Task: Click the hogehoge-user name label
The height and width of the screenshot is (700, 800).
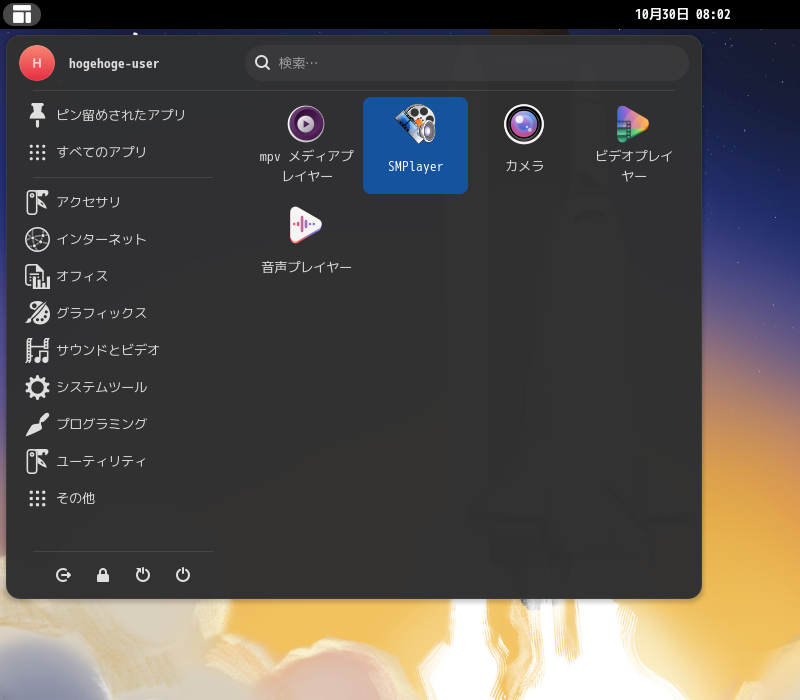Action: pos(114,64)
